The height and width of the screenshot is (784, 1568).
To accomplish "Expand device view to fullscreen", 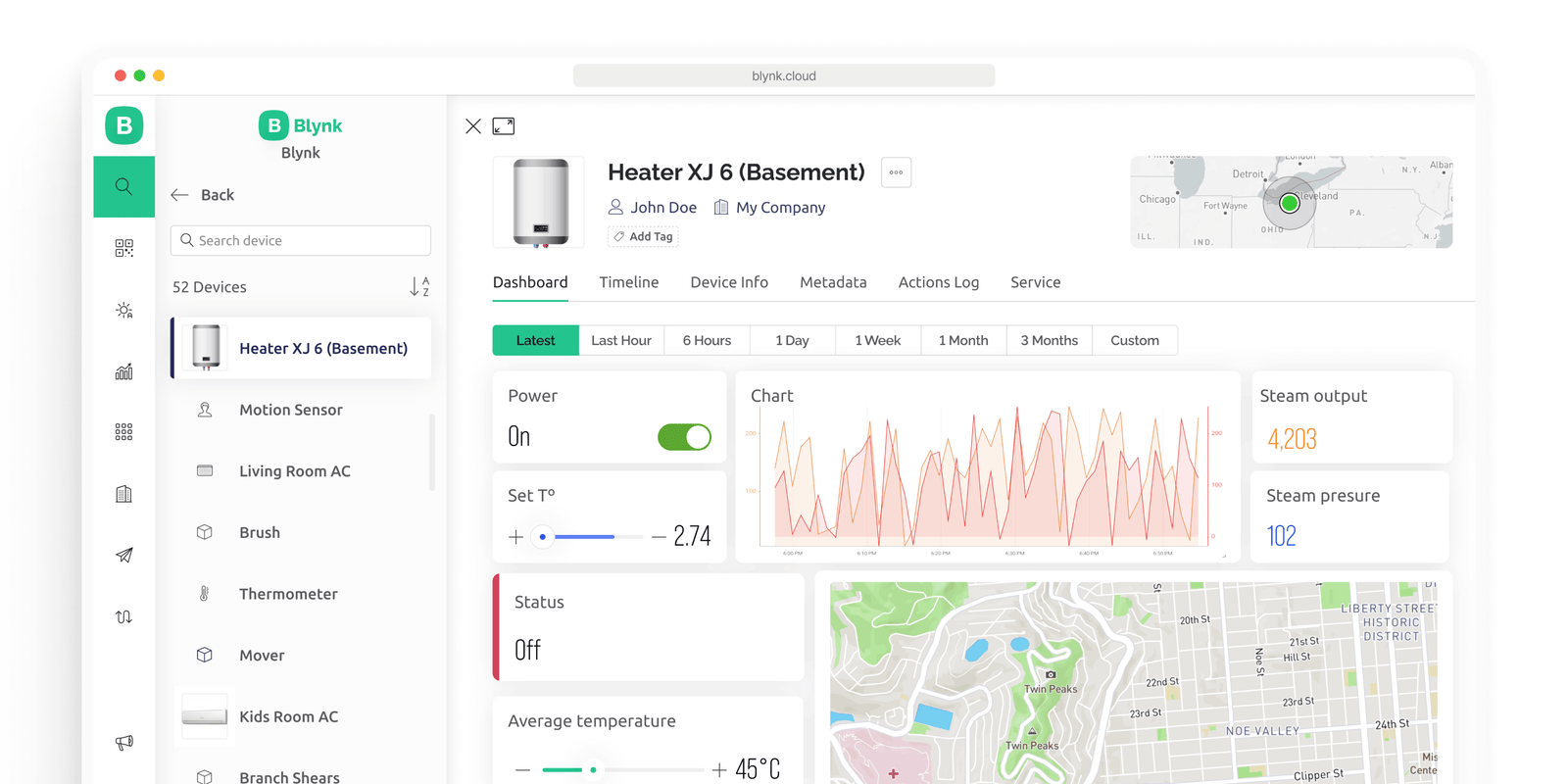I will [x=504, y=126].
